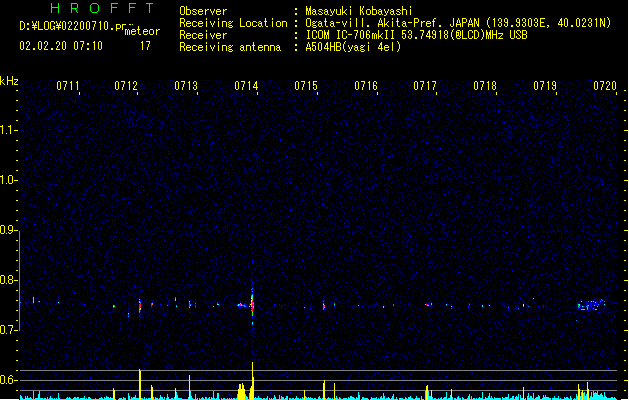Click the 0715 time marker
This screenshot has width=629, height=400.
306,85
